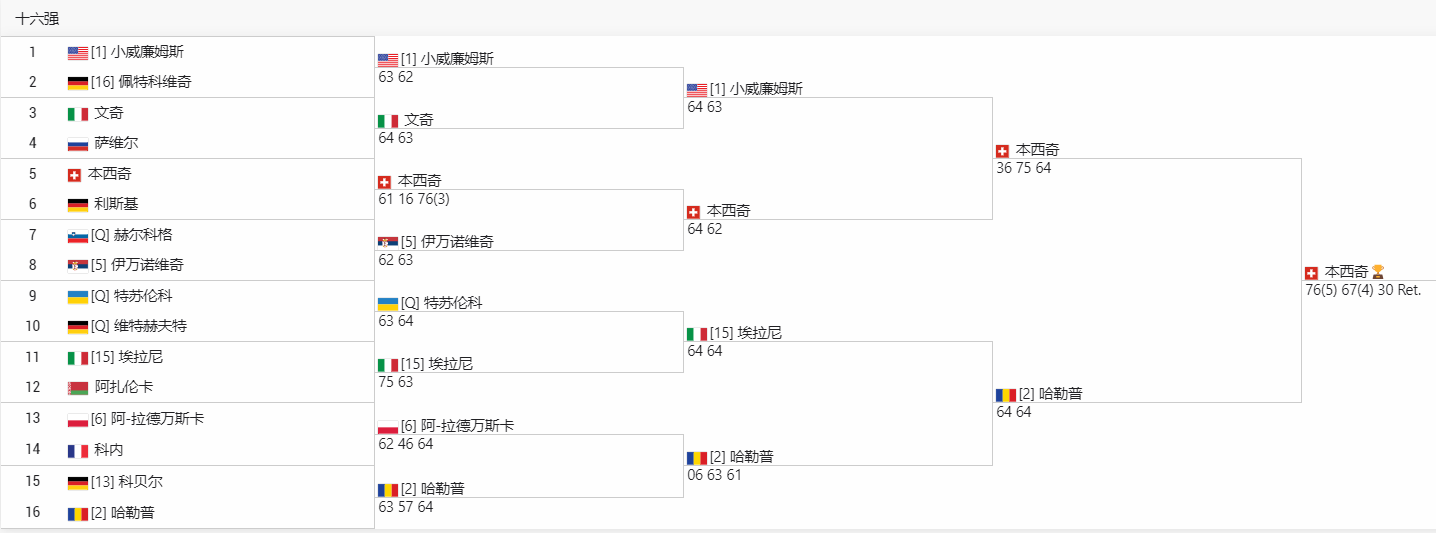Click the US flag beside row 1 小威廉姆斯
1436x533 pixels.
[x=78, y=53]
